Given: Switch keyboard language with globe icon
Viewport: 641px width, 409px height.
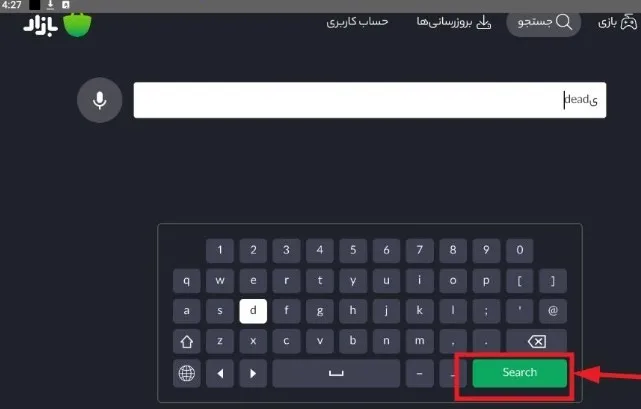Looking at the screenshot, I should click(x=187, y=373).
